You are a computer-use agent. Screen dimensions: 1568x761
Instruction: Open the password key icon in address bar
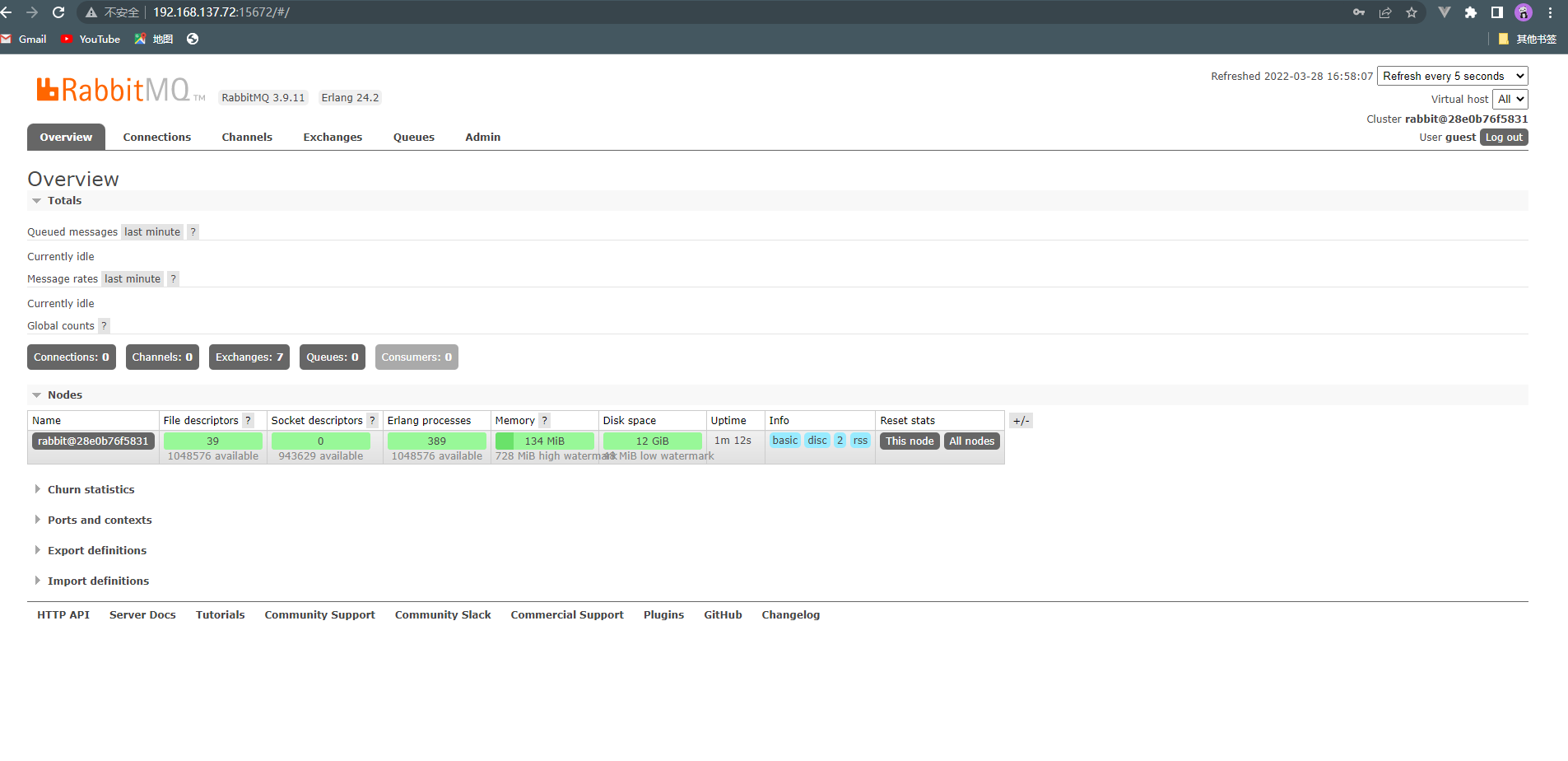(x=1359, y=12)
